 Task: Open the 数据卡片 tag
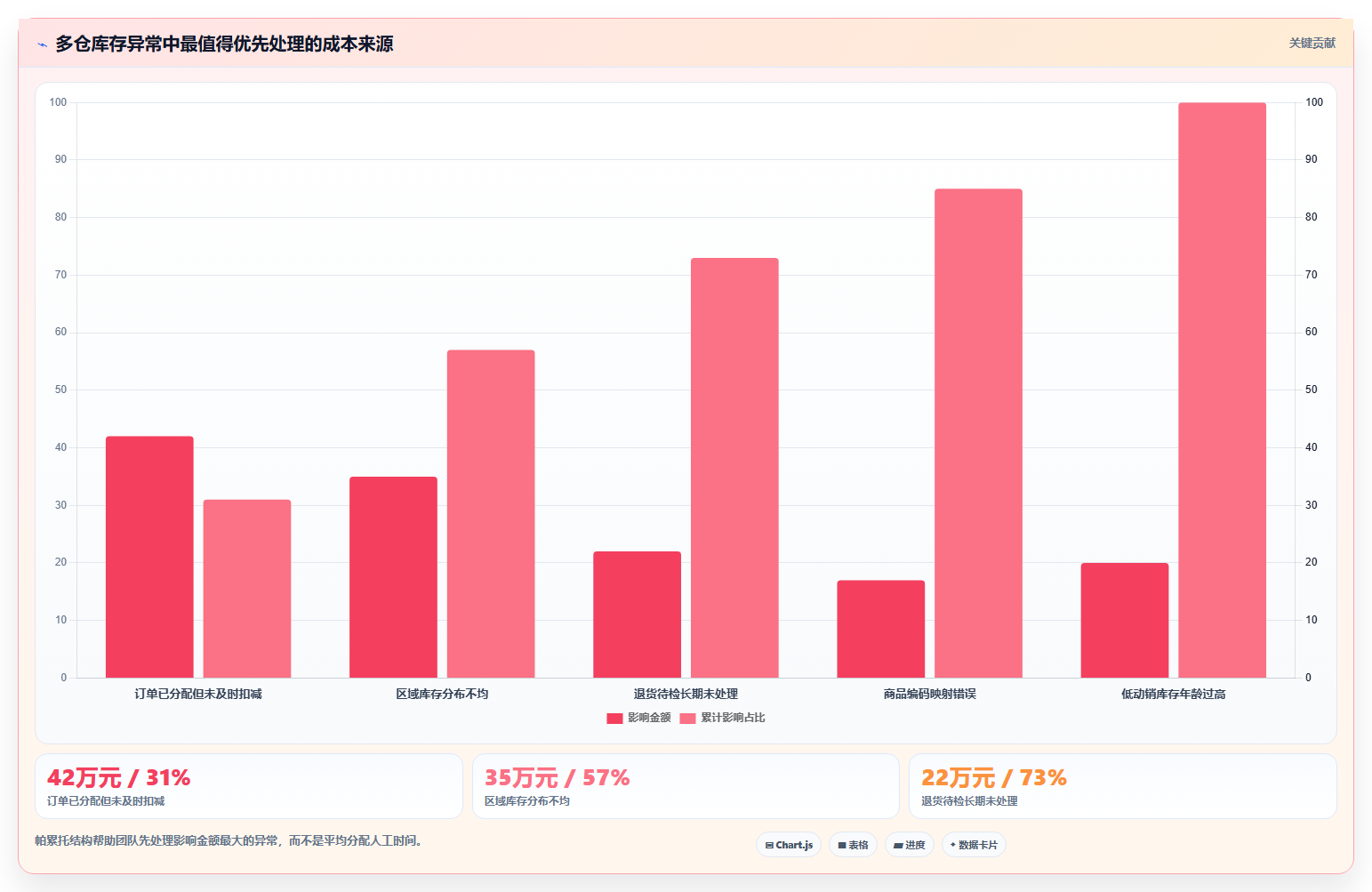point(974,845)
